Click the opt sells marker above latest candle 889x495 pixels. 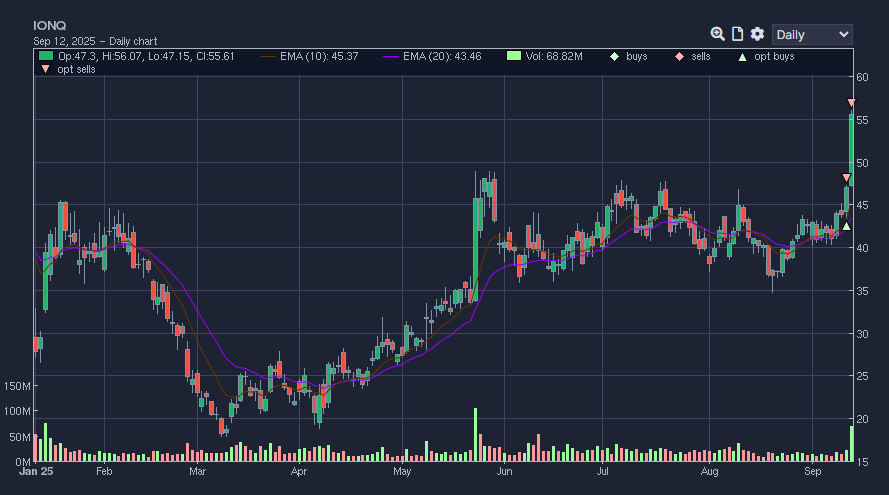[851, 103]
